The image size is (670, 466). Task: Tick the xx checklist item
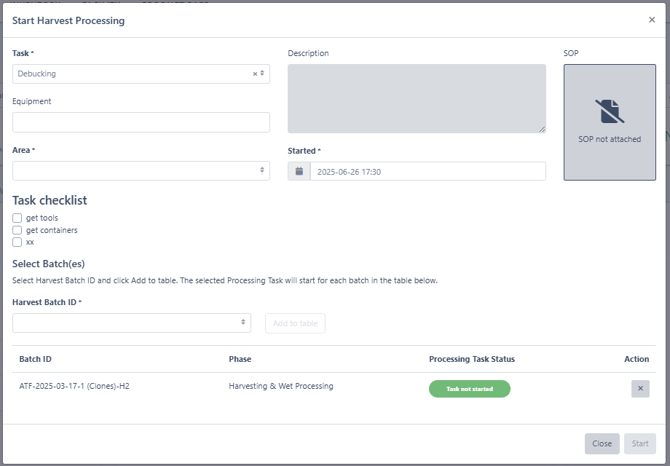17,242
